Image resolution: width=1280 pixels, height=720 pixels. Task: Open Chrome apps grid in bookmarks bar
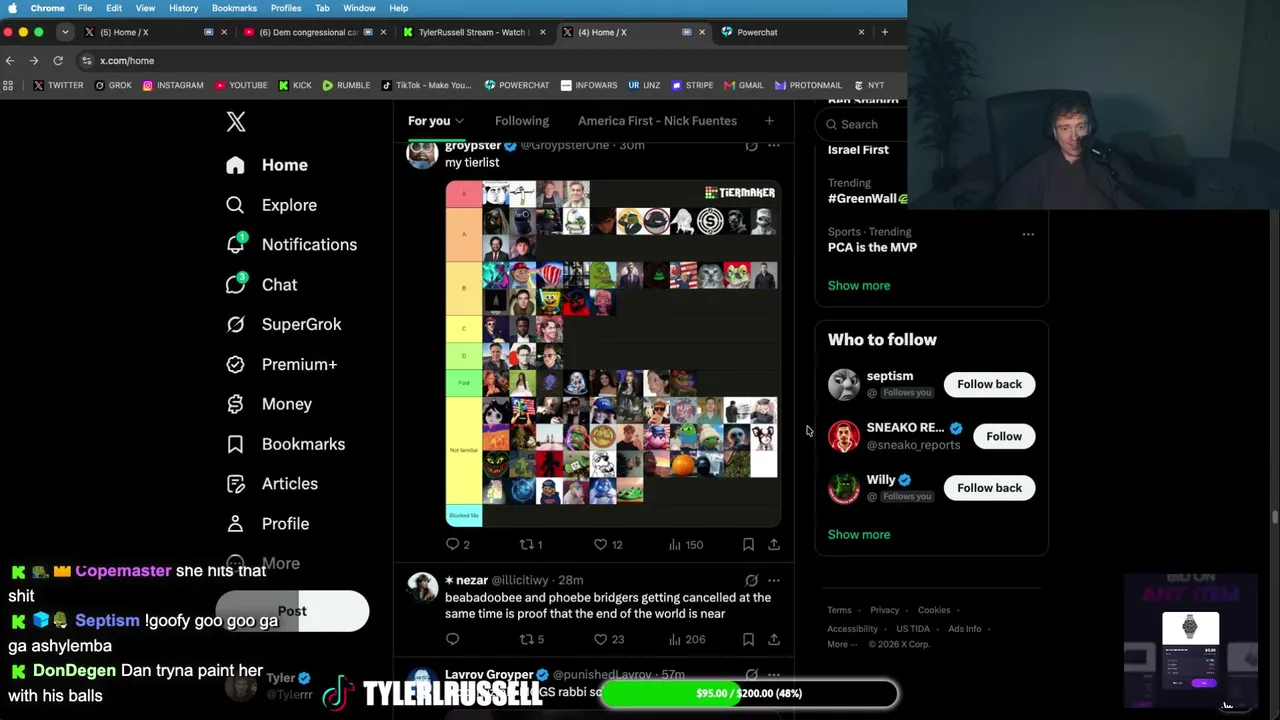pos(9,85)
